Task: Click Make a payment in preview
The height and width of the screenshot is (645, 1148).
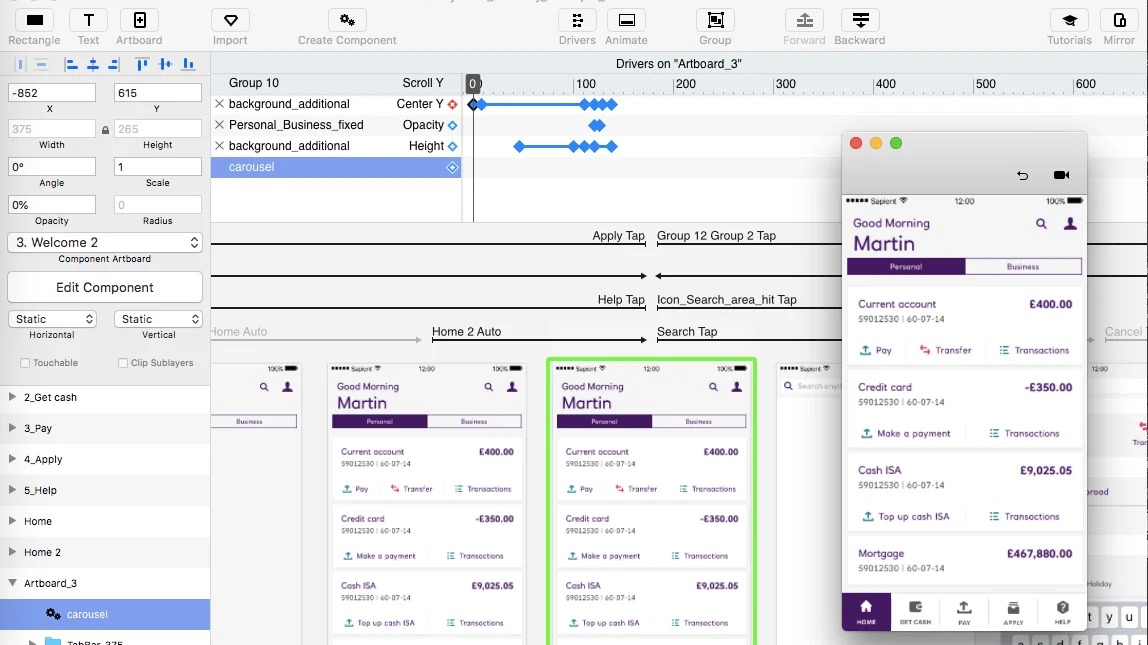Action: [906, 433]
